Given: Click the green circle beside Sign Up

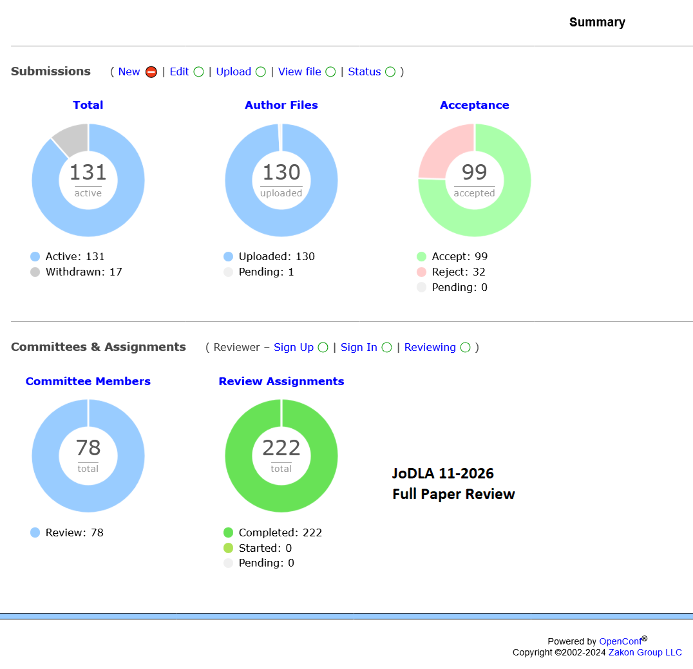Looking at the screenshot, I should (x=323, y=348).
